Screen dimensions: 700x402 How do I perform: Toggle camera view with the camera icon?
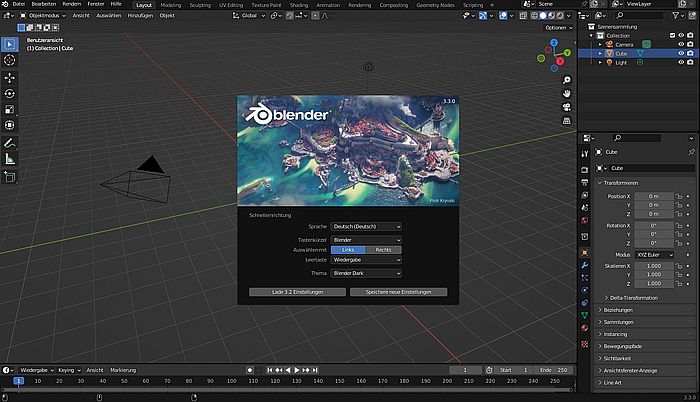click(x=566, y=108)
